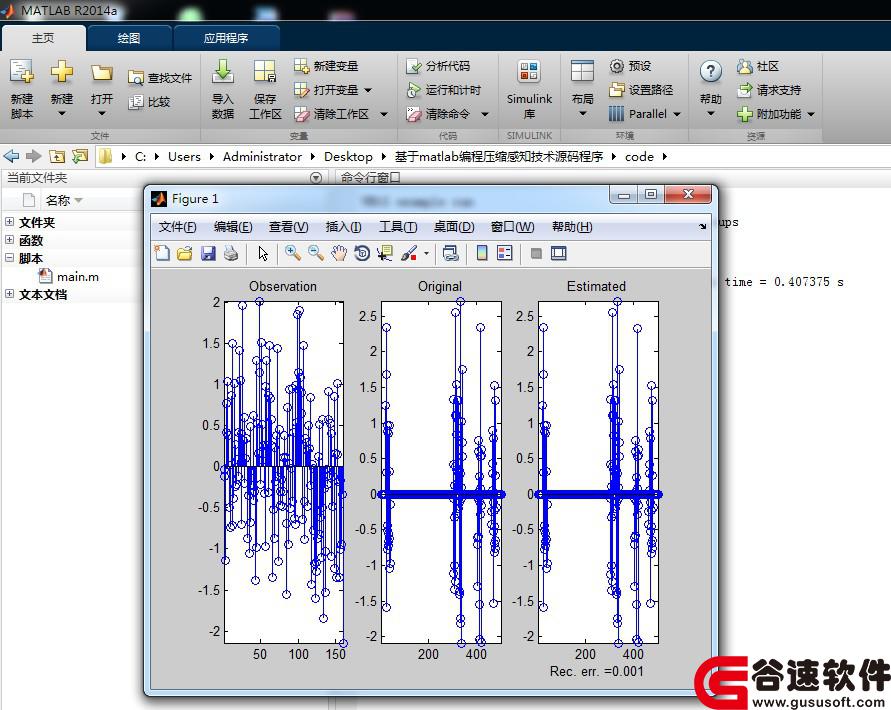This screenshot has width=891, height=710.
Task: Open Figure 1 插入(I) menu
Action: [x=343, y=227]
